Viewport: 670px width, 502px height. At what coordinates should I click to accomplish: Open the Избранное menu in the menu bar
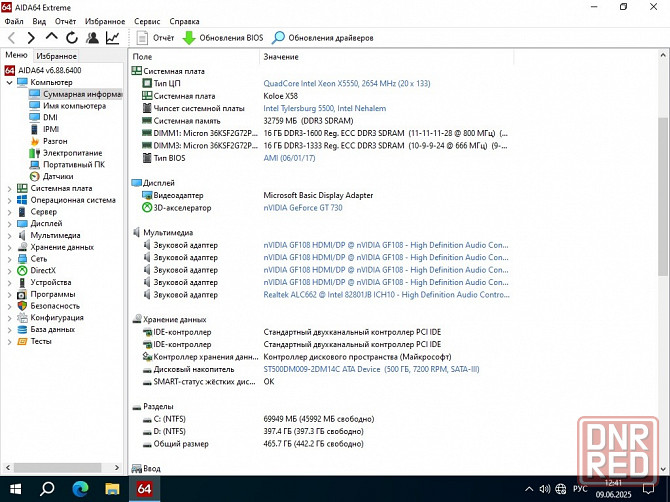105,21
